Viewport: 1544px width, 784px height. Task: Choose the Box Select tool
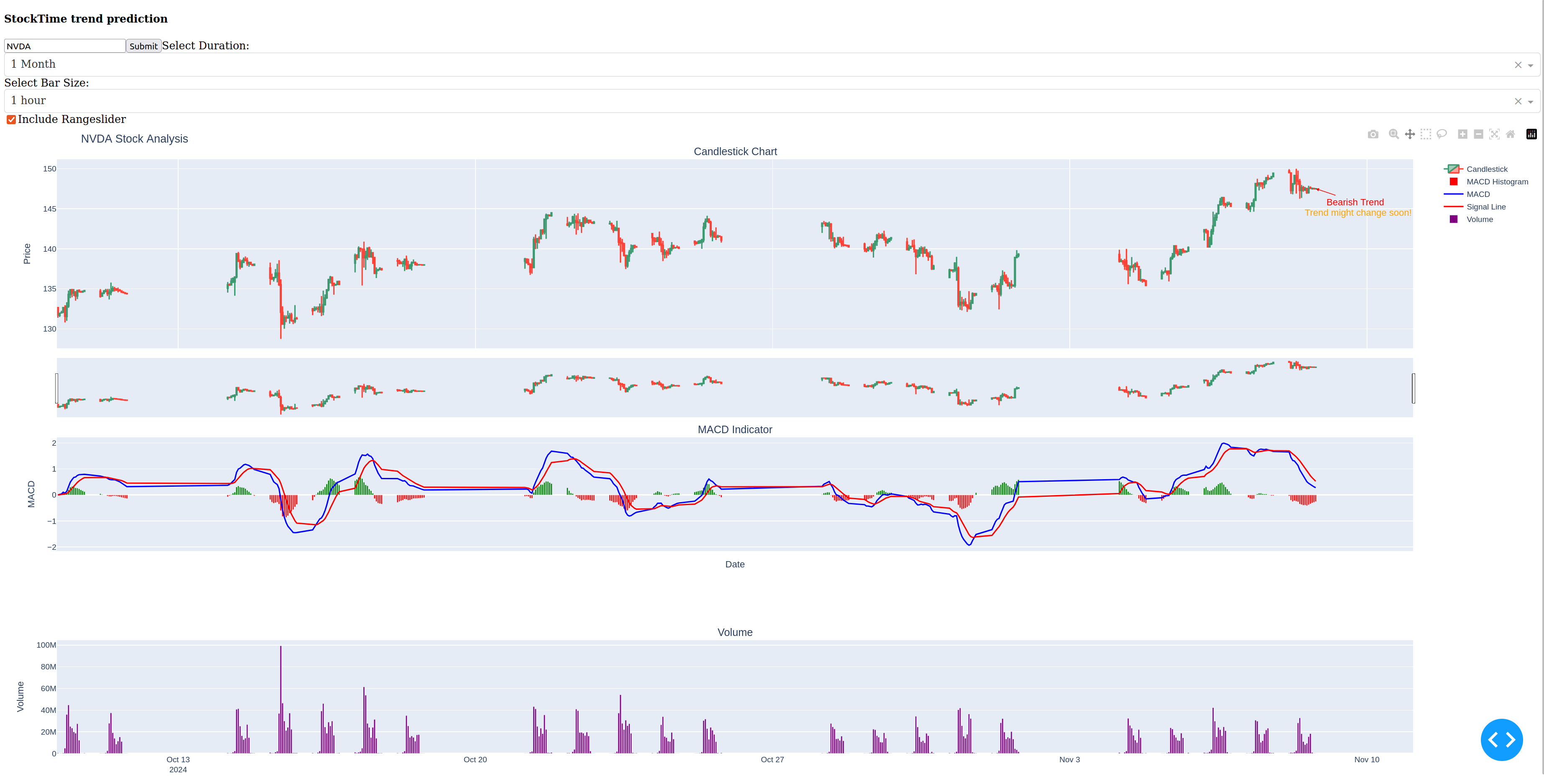[x=1426, y=134]
